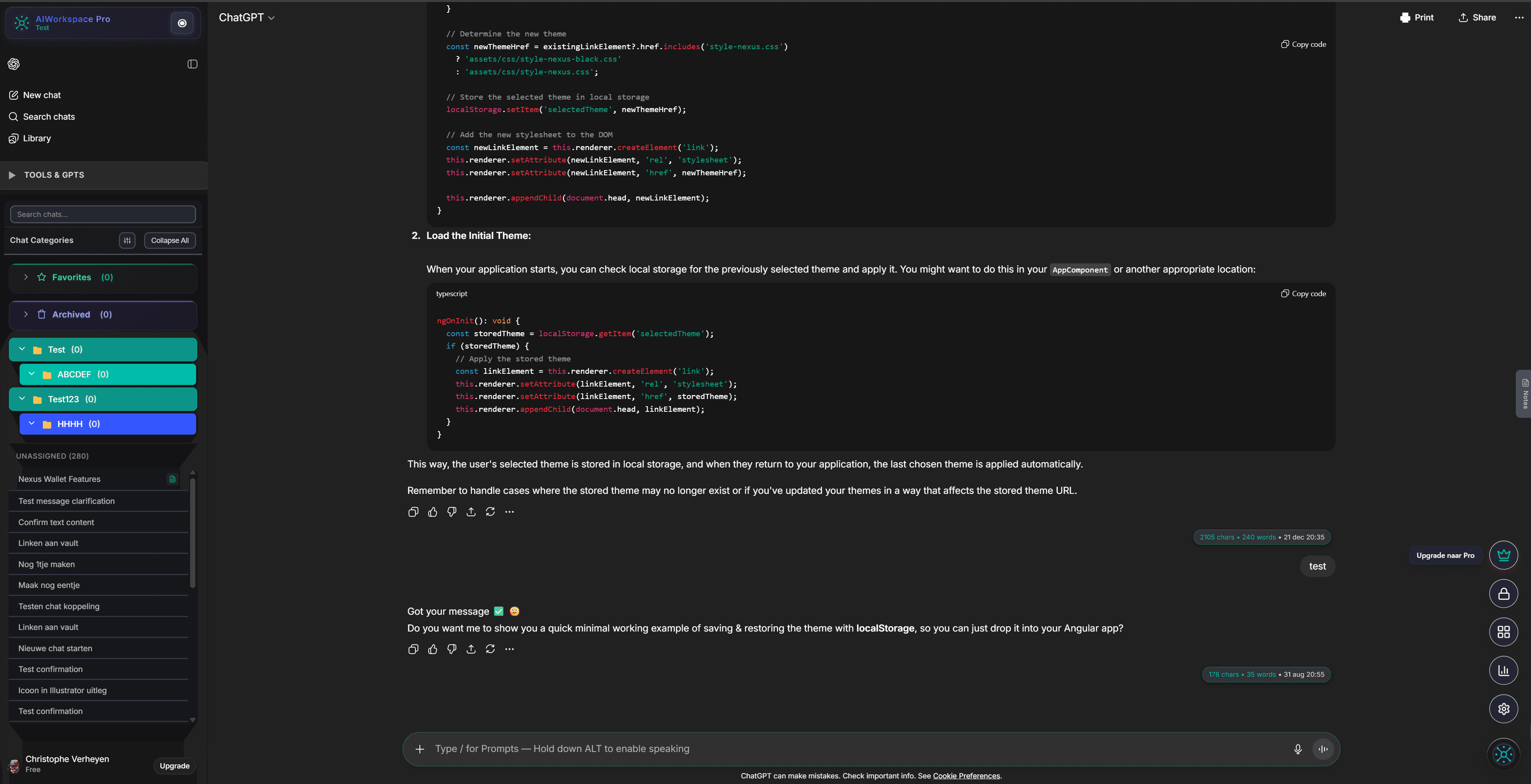Image resolution: width=1531 pixels, height=784 pixels.
Task: Open the chat category filter sliders icon
Action: [x=126, y=240]
